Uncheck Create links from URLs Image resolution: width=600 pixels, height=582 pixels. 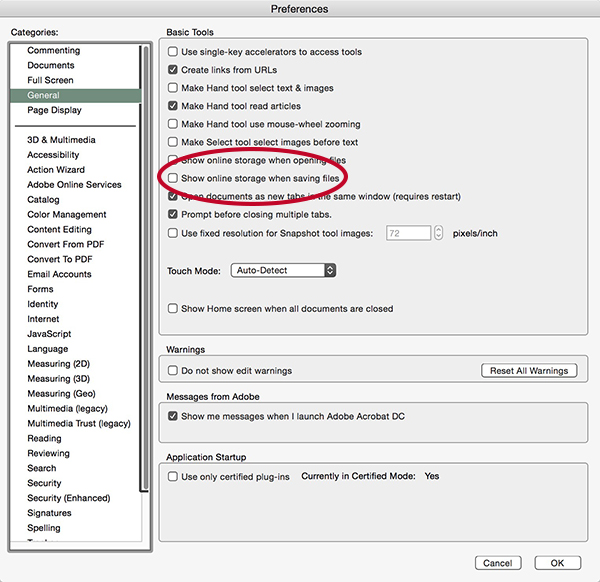173,70
